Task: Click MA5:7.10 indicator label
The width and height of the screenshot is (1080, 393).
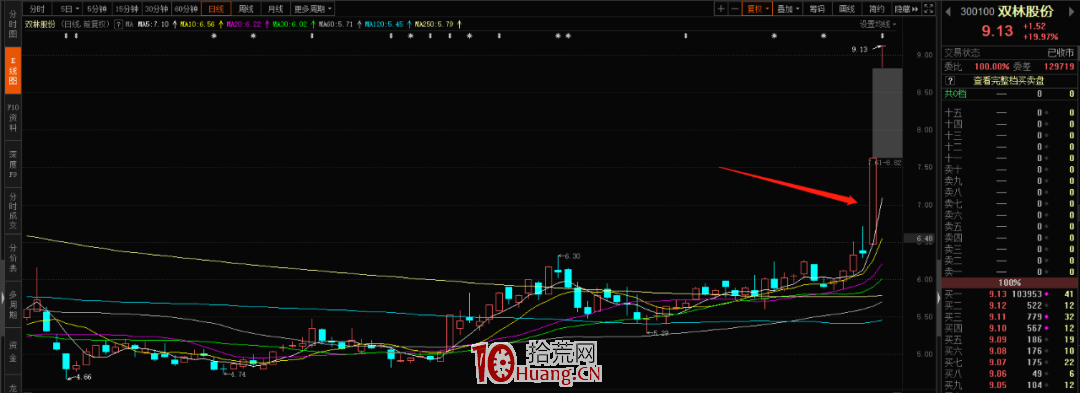Action: [x=153, y=24]
